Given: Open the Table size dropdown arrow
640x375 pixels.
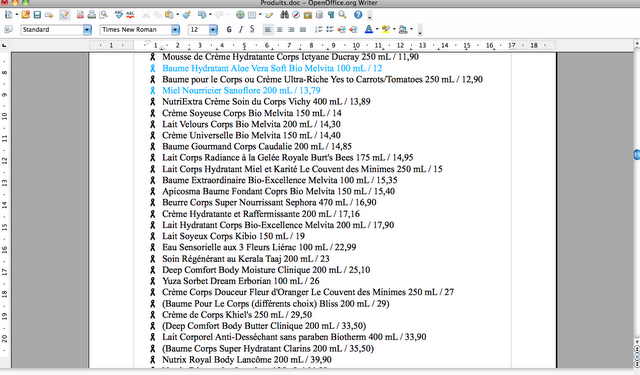Looking at the screenshot, I should pos(260,15).
